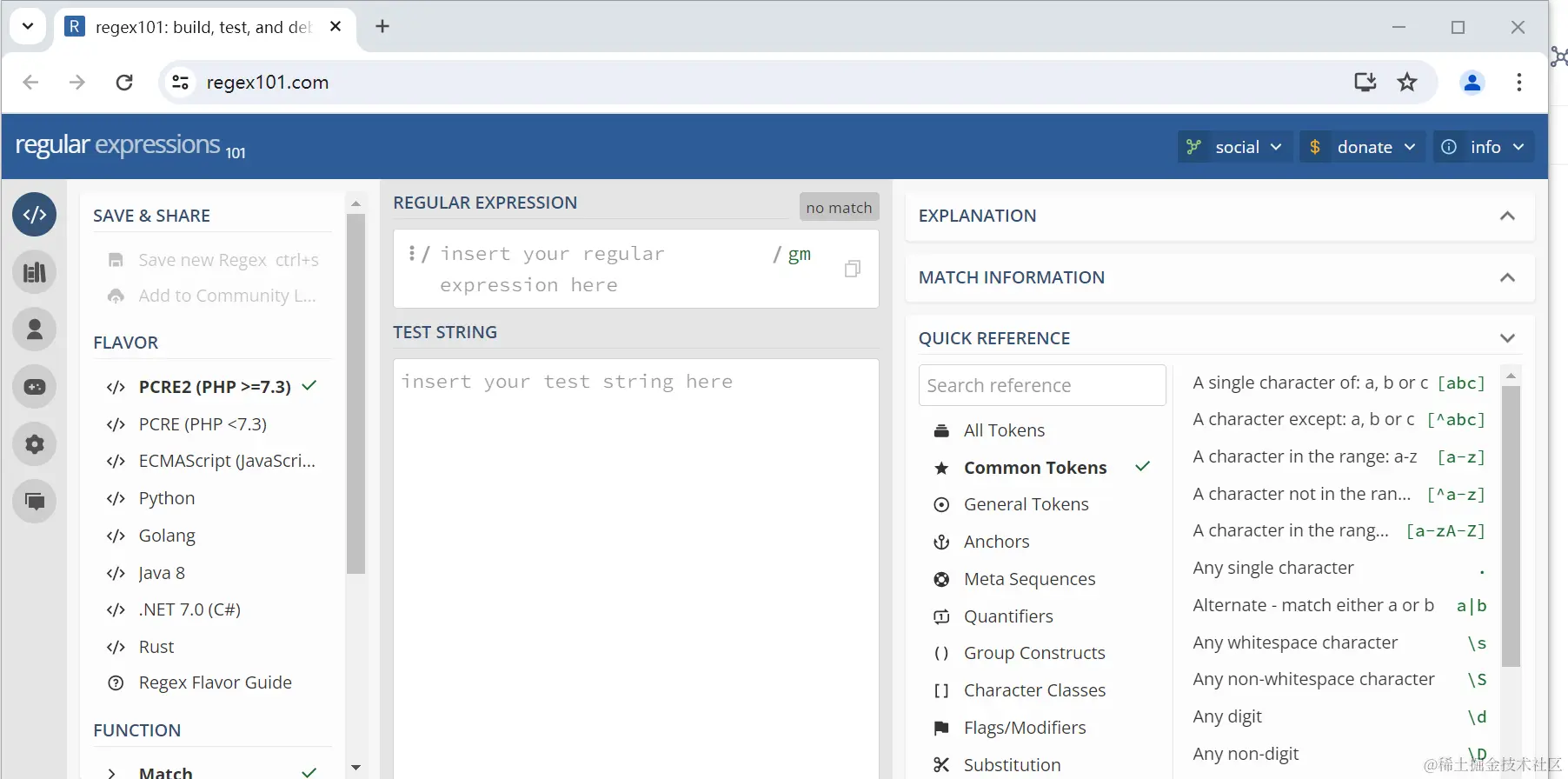Open the tab search dropdown arrow
The height and width of the screenshot is (779, 1568).
tap(28, 26)
